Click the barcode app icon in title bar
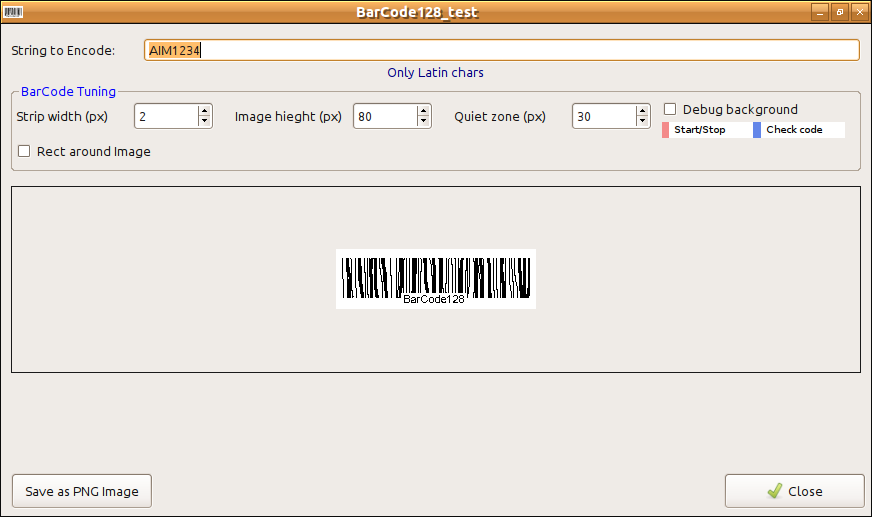Image resolution: width=872 pixels, height=517 pixels. point(14,12)
